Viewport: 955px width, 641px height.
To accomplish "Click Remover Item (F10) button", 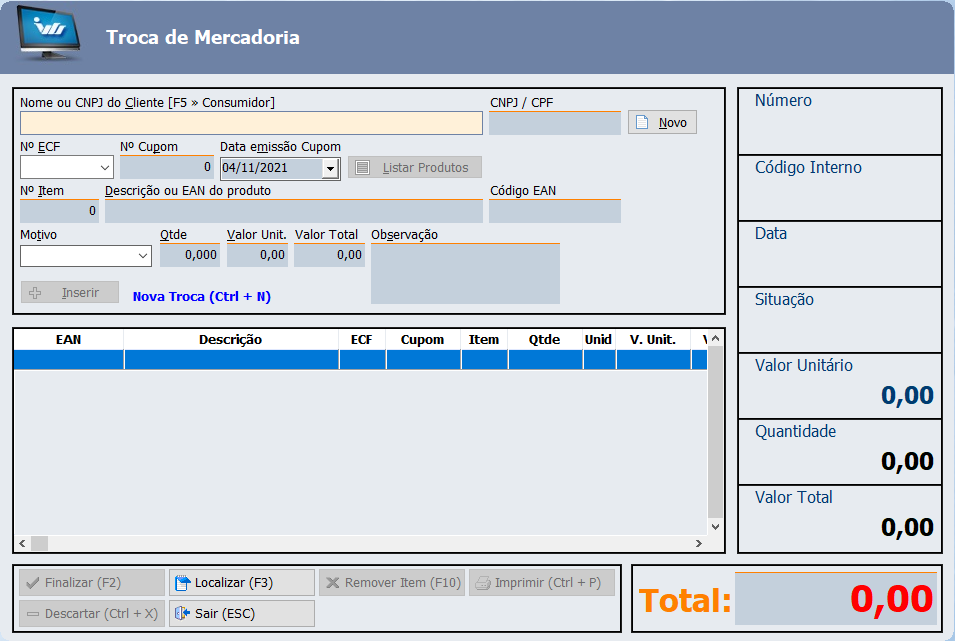I will [x=391, y=583].
